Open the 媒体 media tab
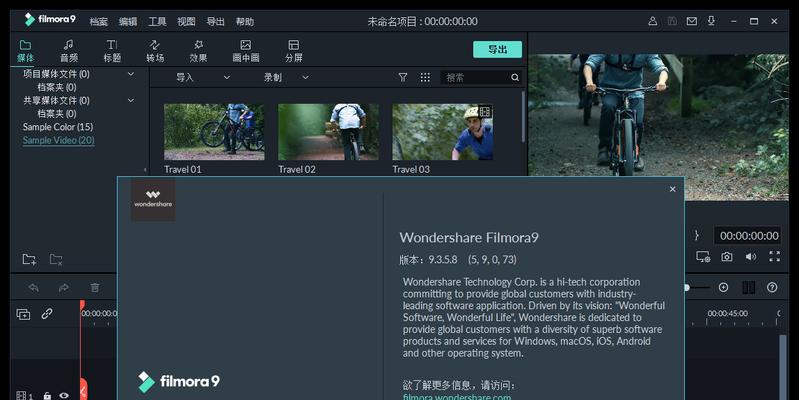 point(25,51)
